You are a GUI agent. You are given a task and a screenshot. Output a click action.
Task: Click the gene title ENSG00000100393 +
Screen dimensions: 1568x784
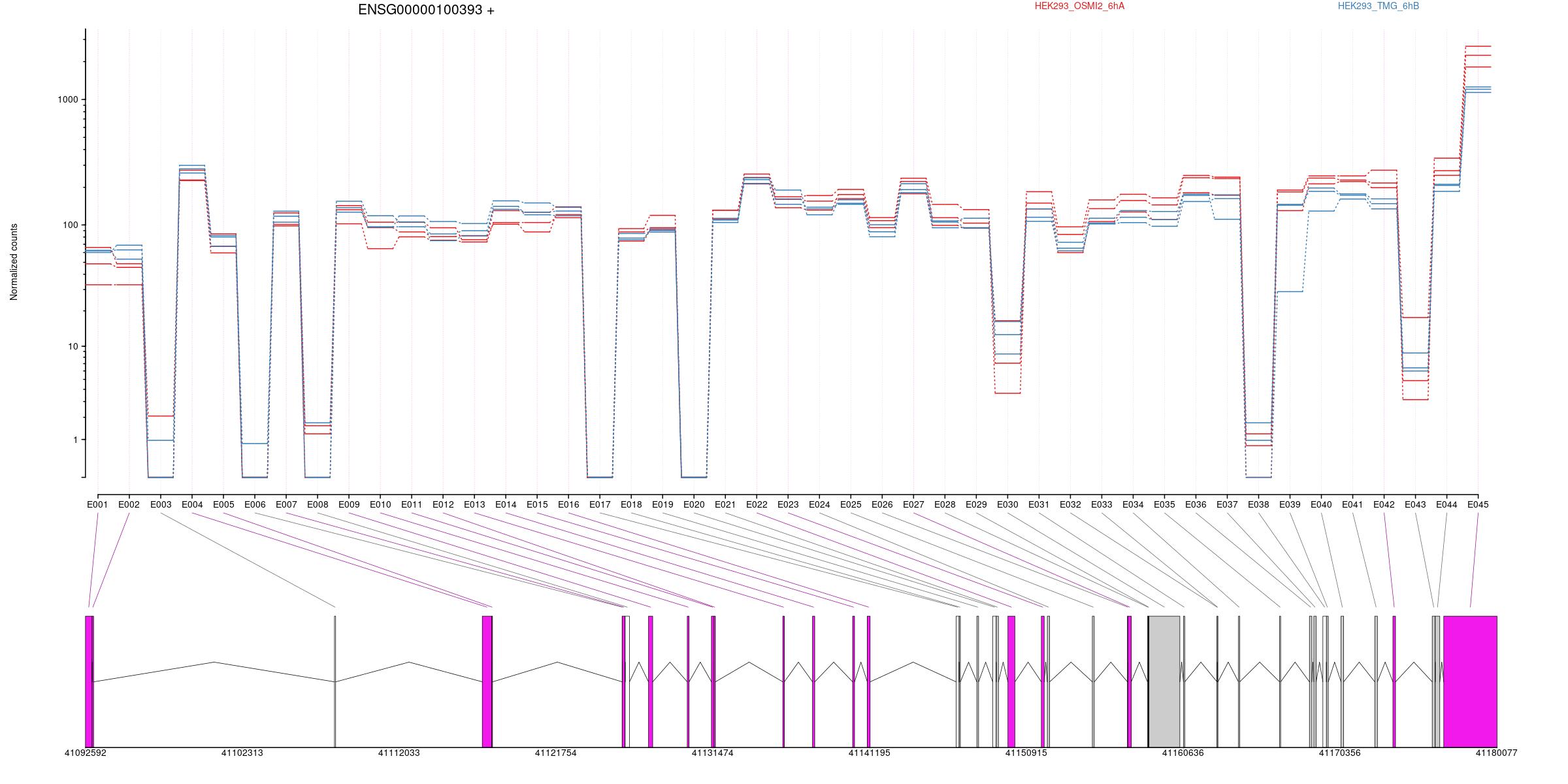(x=426, y=10)
